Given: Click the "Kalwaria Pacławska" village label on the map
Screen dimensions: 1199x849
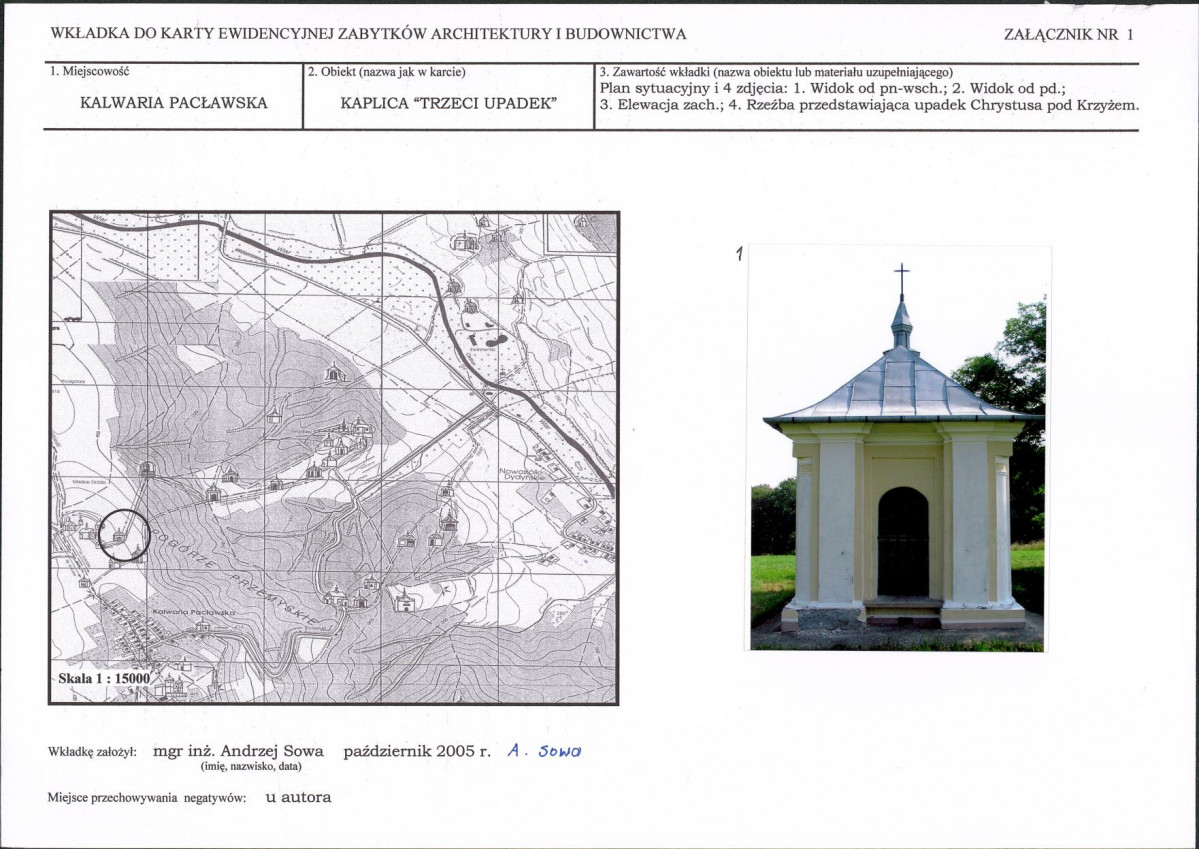Looking at the screenshot, I should tap(193, 611).
